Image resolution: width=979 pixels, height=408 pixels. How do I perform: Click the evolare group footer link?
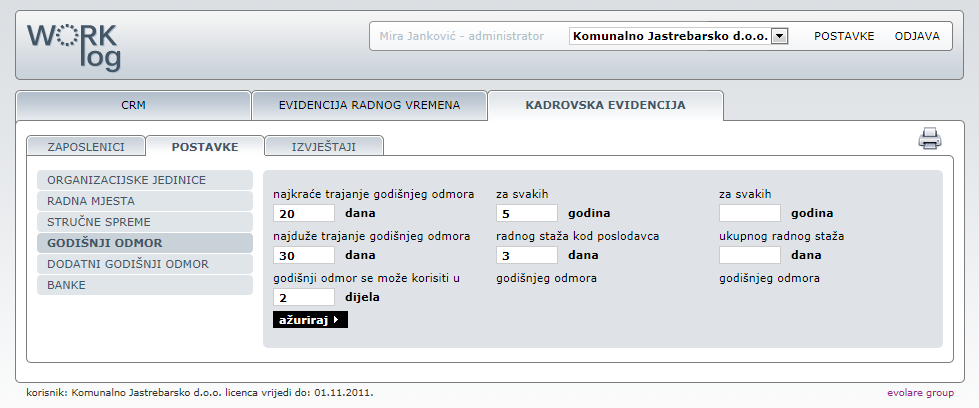coord(920,393)
